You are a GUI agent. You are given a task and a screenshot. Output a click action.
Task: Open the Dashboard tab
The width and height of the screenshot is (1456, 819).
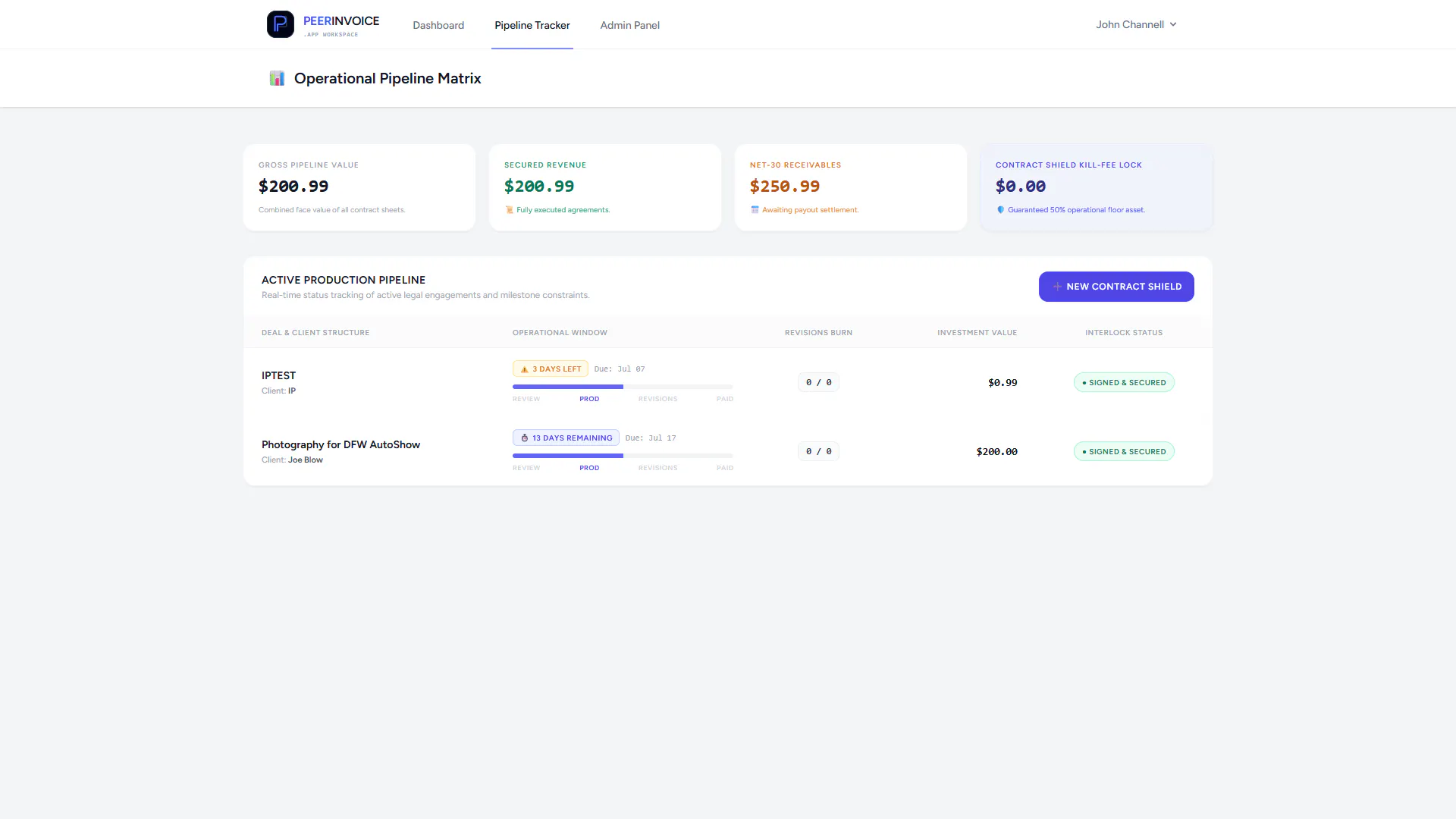coord(438,25)
